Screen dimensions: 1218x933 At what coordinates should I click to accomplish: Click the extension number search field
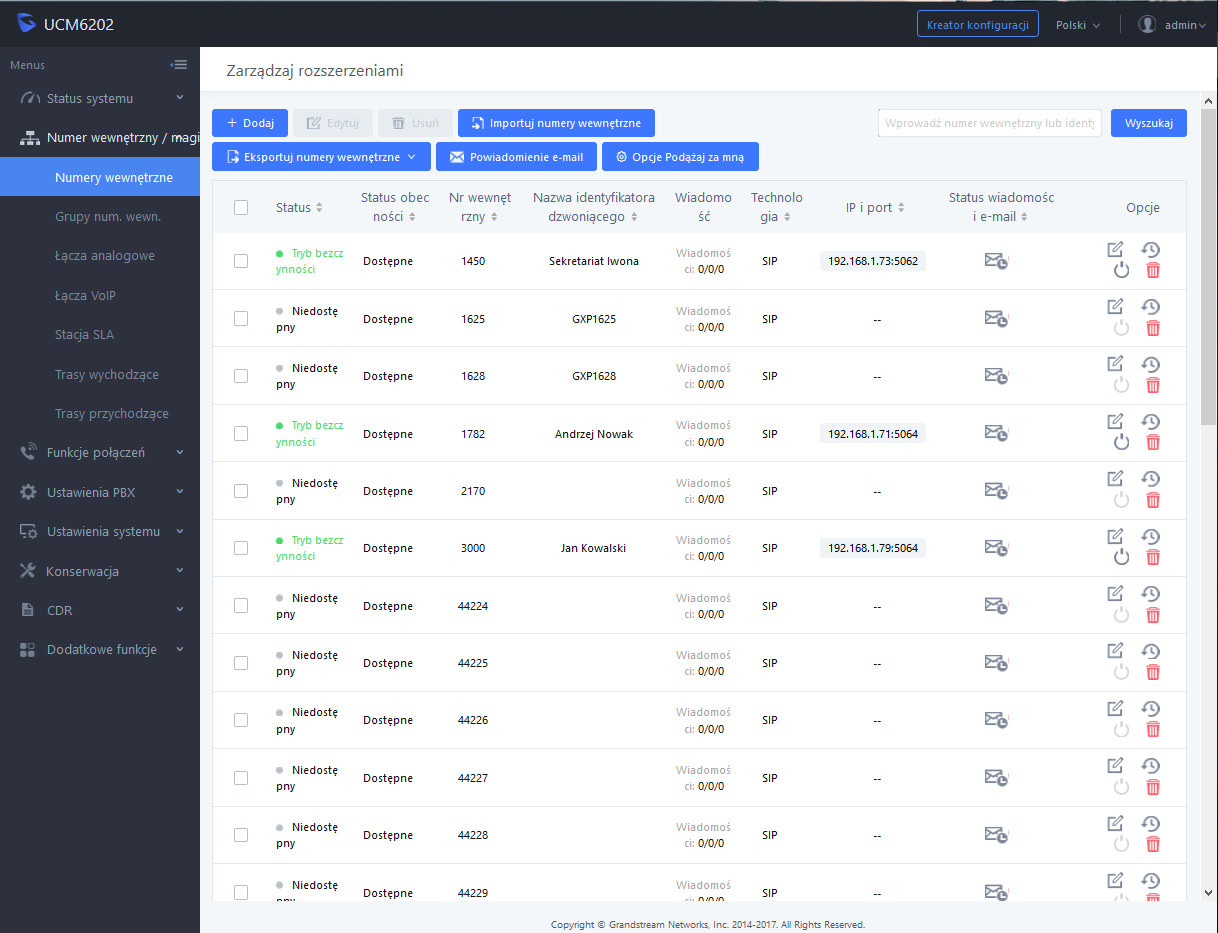(x=989, y=123)
